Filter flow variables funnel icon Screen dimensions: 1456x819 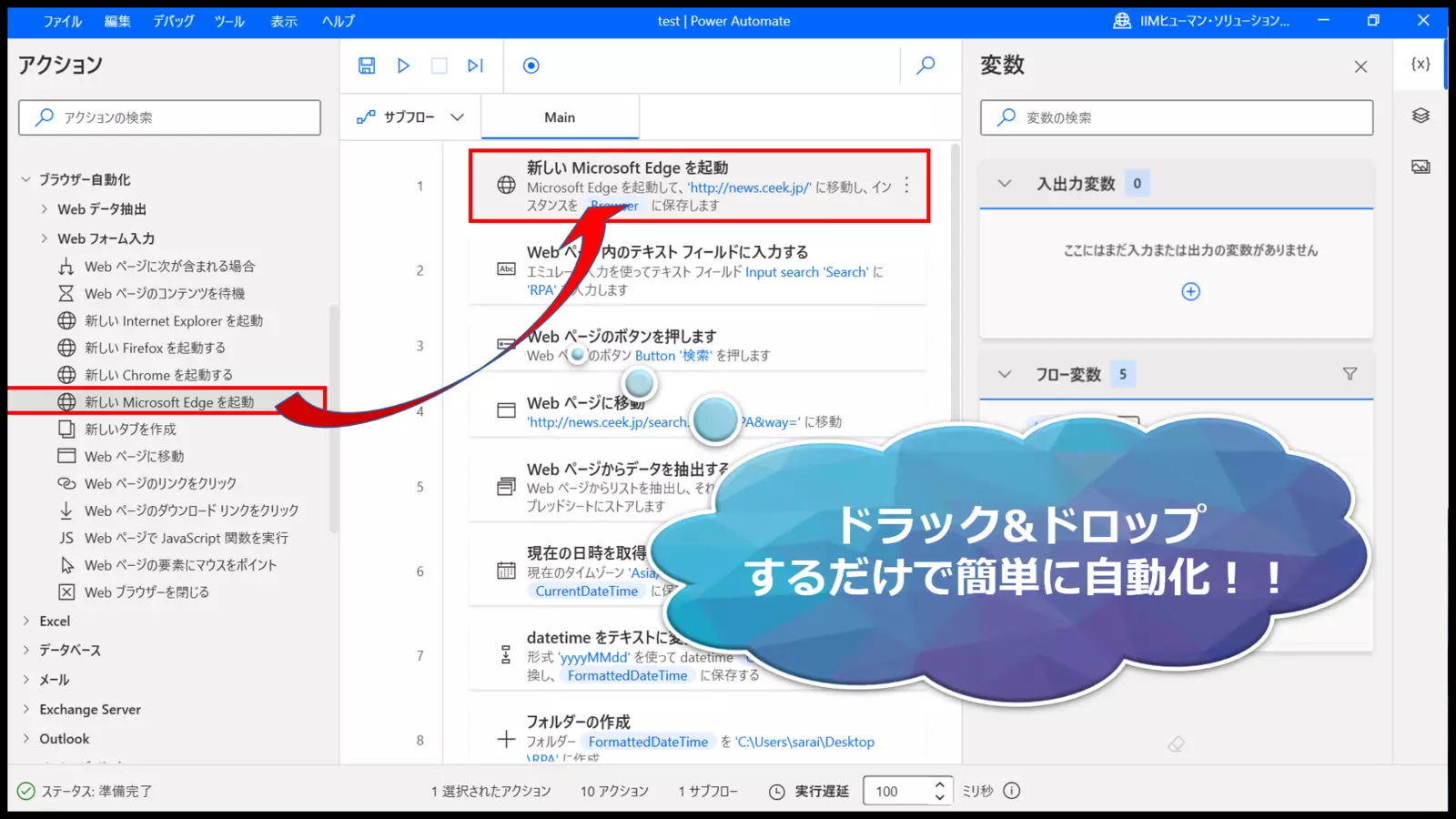1350,374
